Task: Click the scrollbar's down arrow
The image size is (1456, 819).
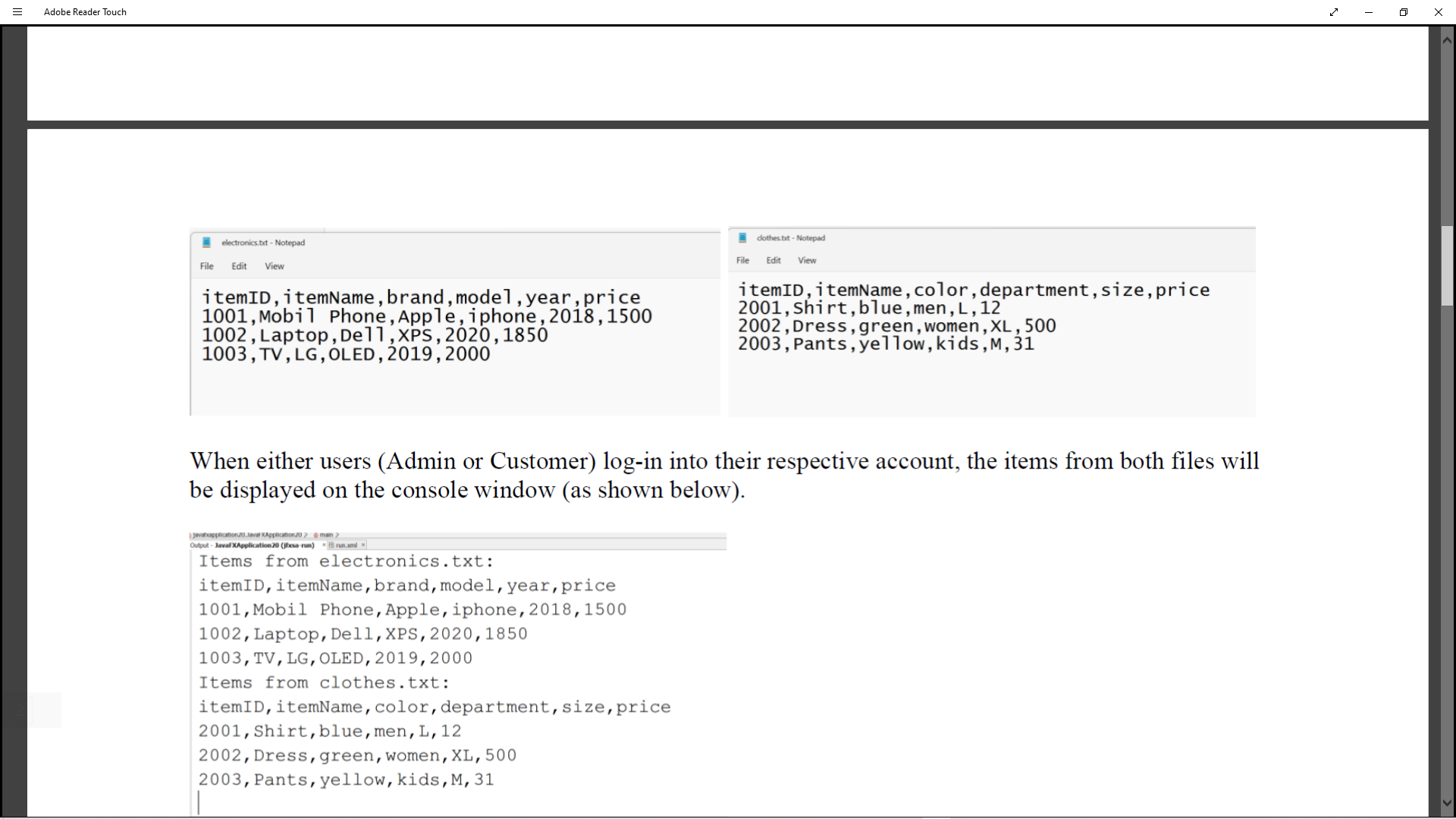Action: [x=1447, y=803]
